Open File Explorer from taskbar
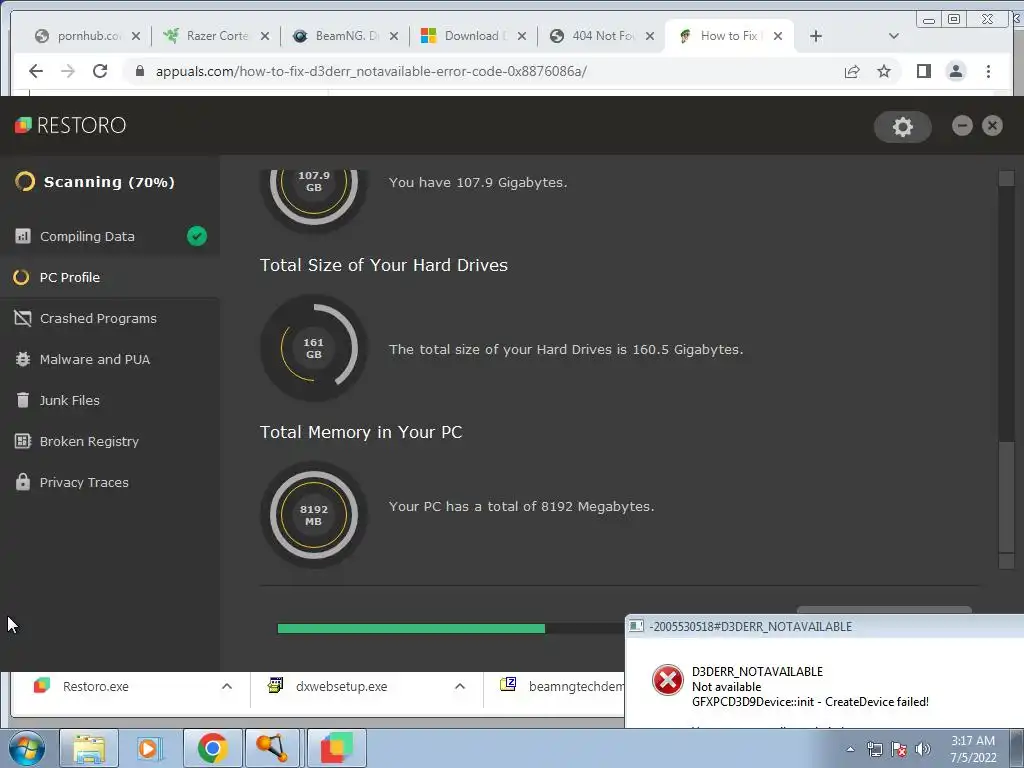The height and width of the screenshot is (768, 1024). 89,748
